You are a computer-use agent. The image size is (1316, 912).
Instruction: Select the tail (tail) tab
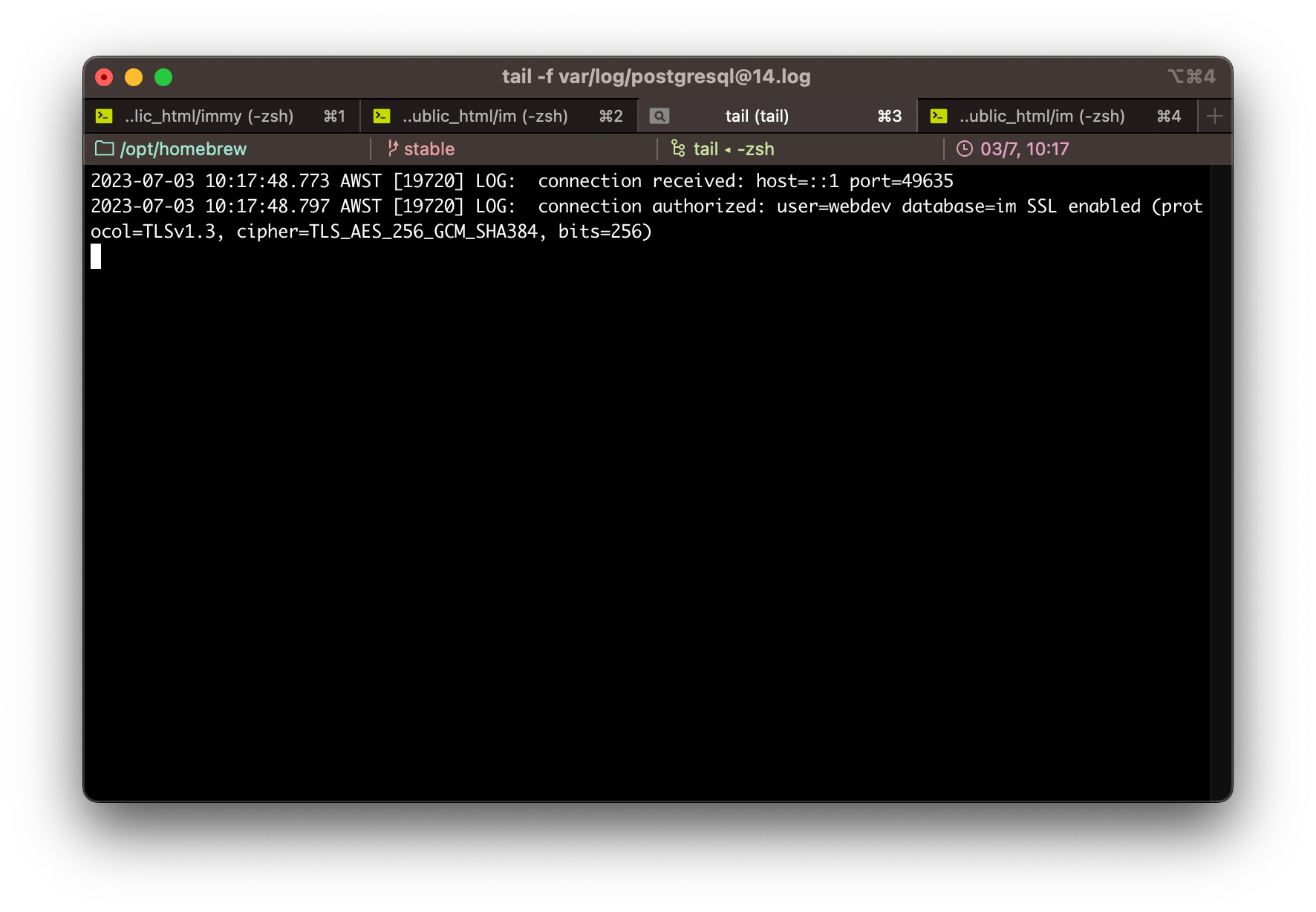[778, 116]
